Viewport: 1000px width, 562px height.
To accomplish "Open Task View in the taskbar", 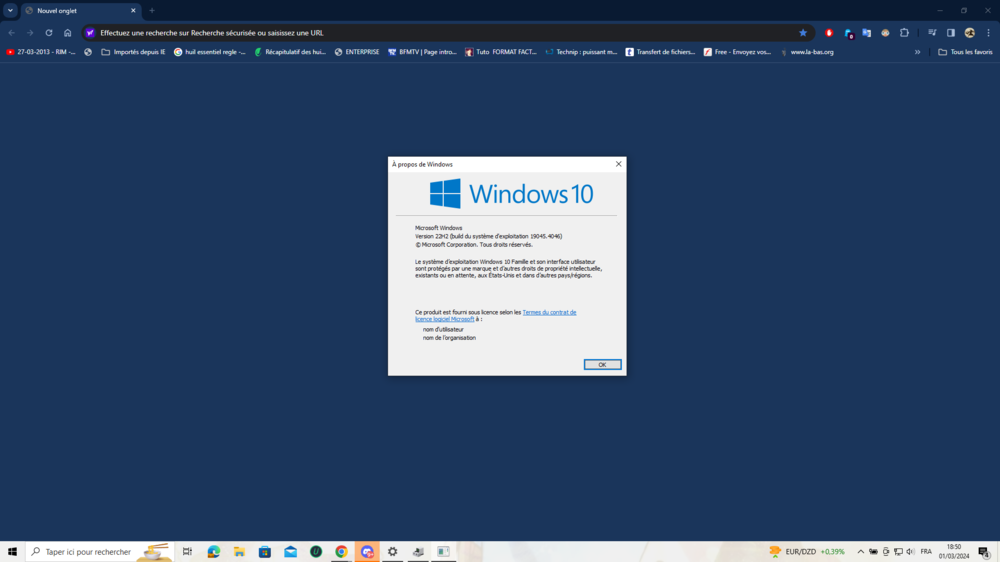I will pos(187,551).
